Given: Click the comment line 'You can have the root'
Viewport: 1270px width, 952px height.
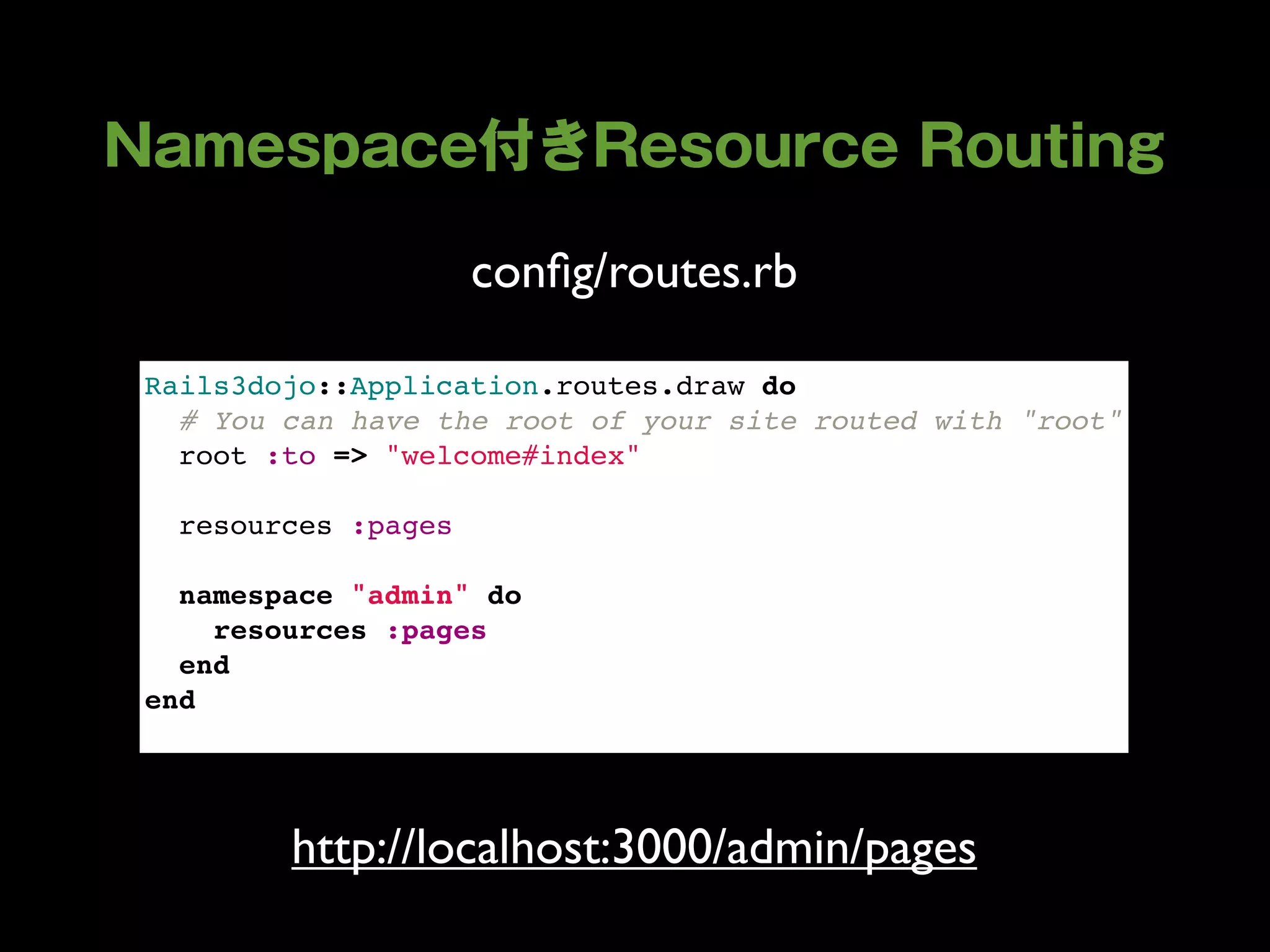Looking at the screenshot, I should point(651,421).
